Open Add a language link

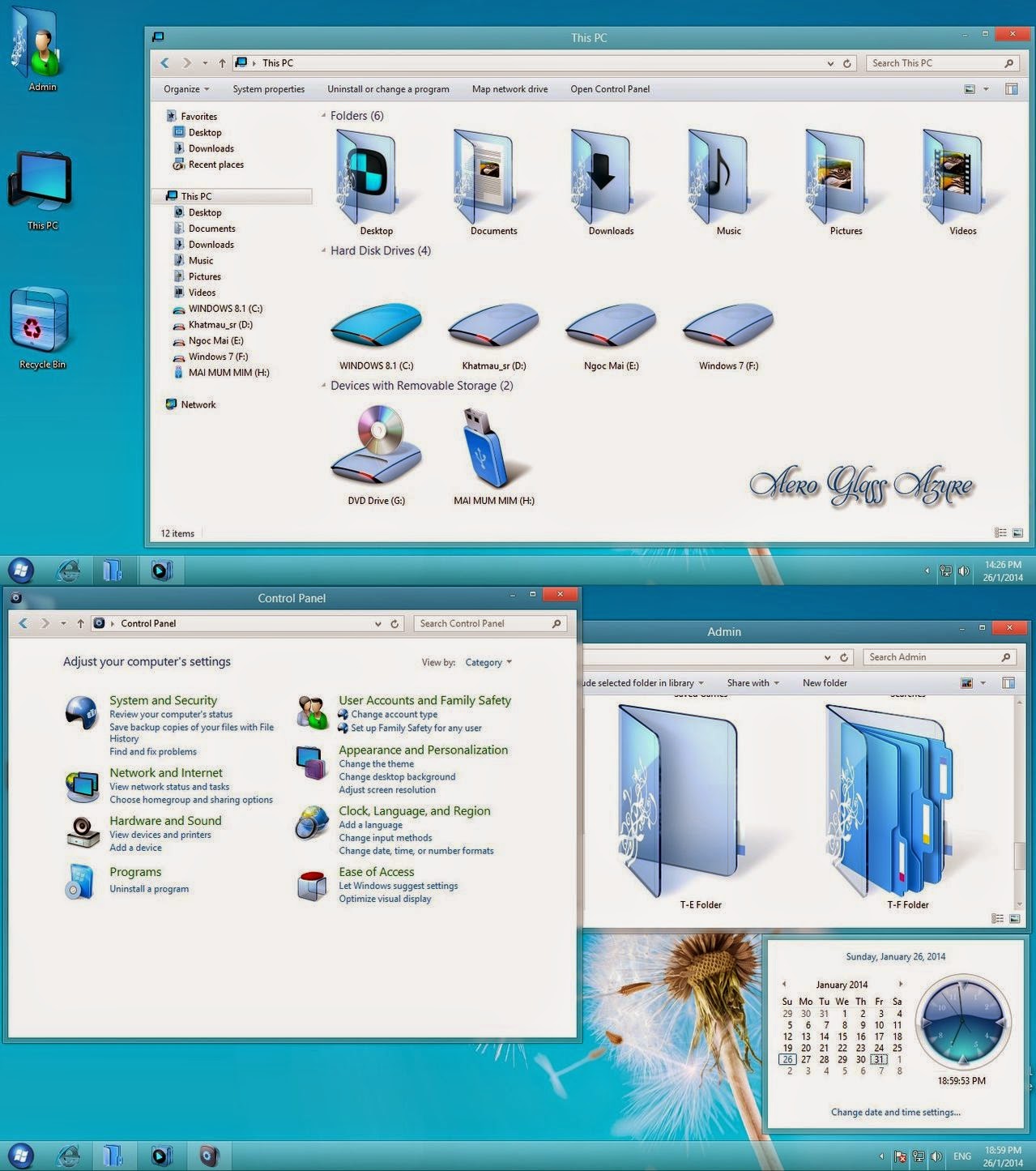[x=370, y=825]
